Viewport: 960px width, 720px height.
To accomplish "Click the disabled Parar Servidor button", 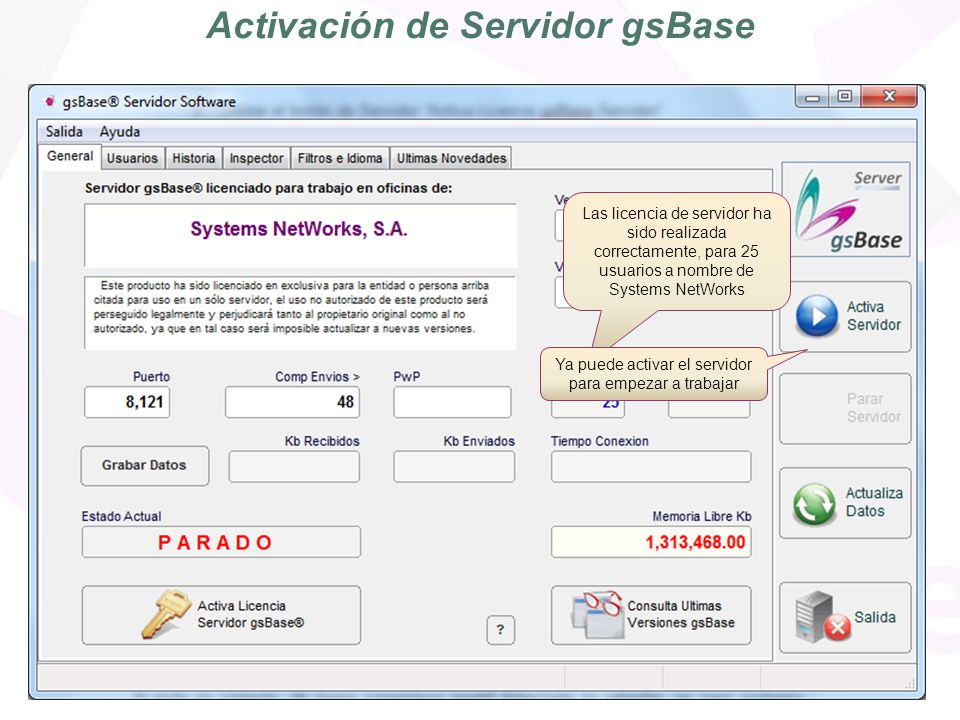I will (845, 408).
